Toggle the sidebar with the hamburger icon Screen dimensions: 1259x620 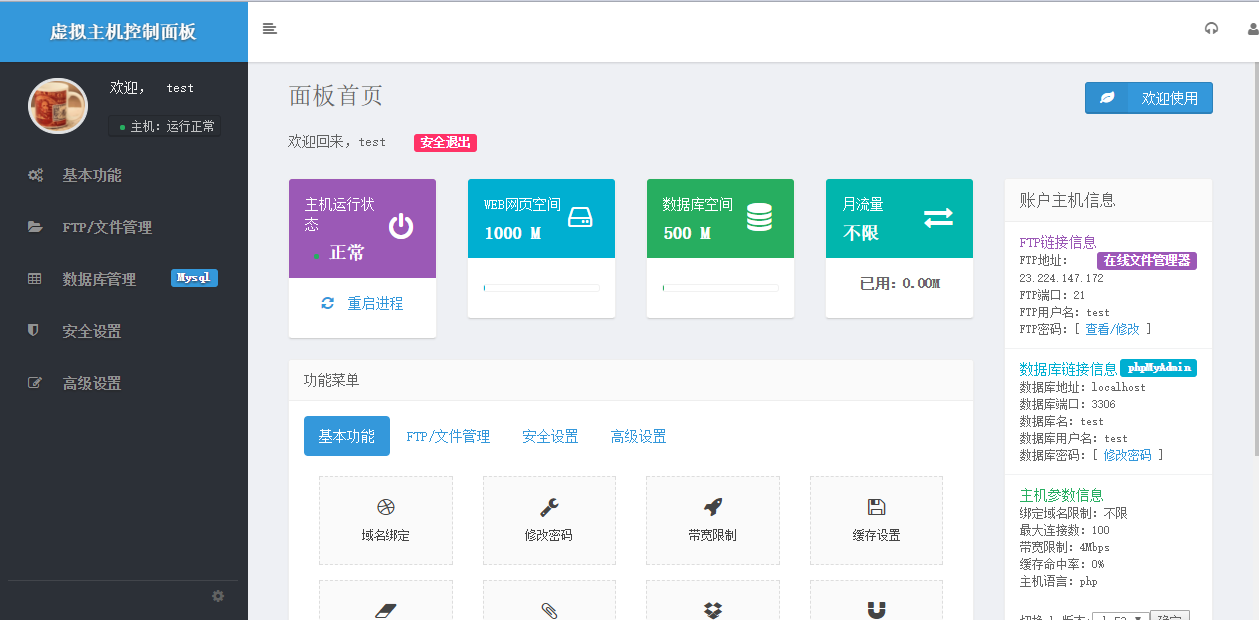pos(269,29)
